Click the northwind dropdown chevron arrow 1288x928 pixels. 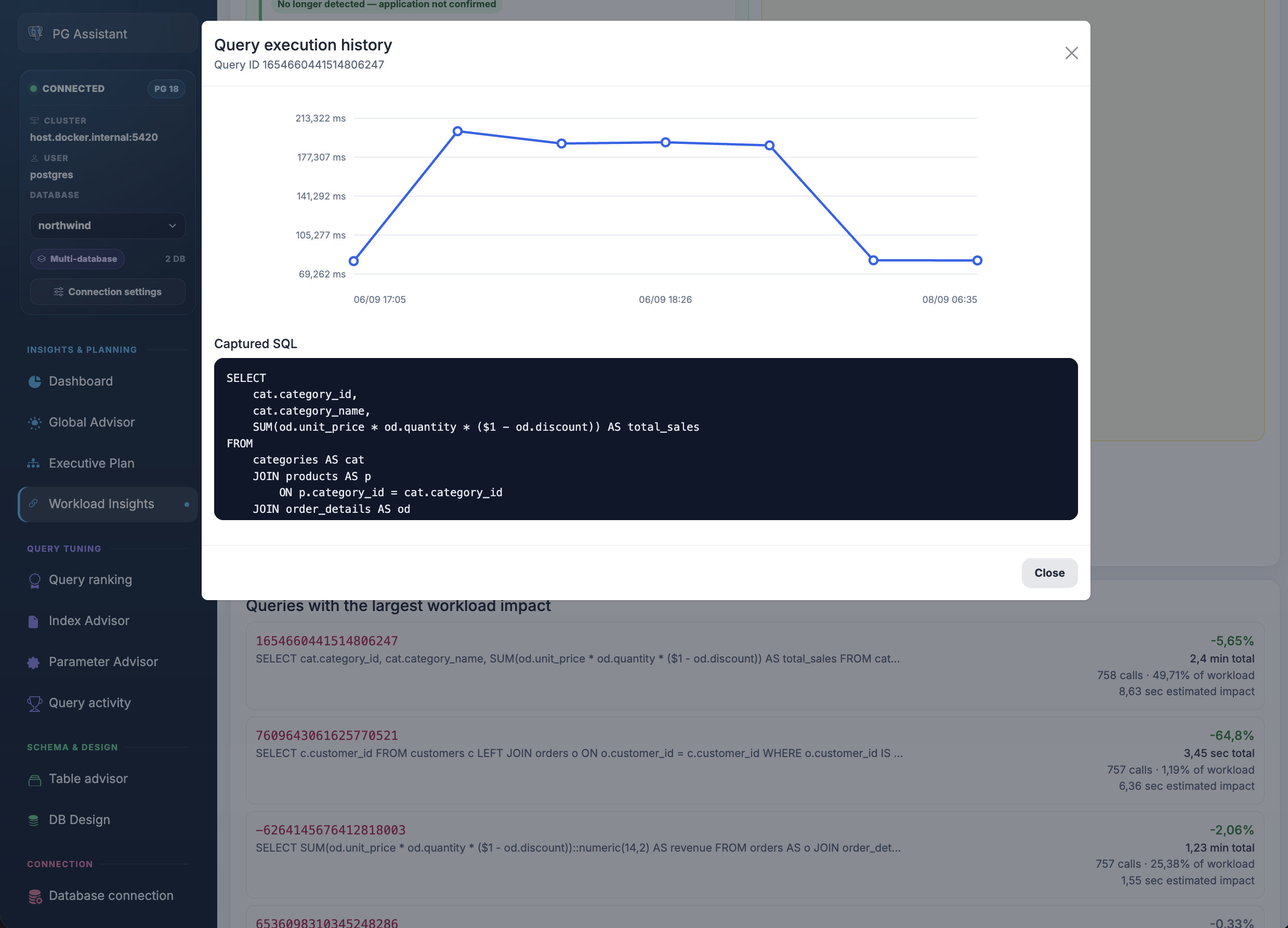click(x=172, y=226)
